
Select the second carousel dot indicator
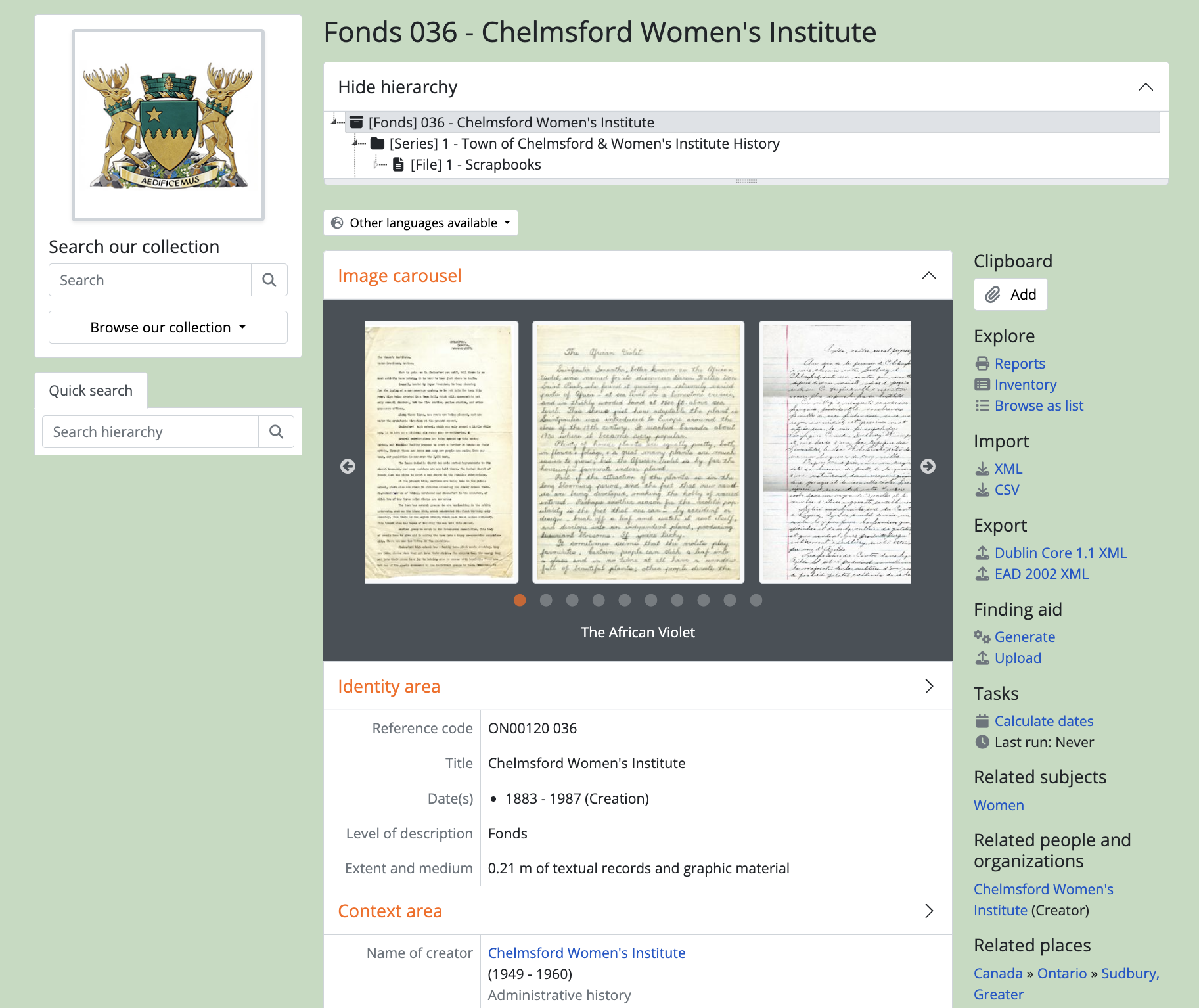546,600
